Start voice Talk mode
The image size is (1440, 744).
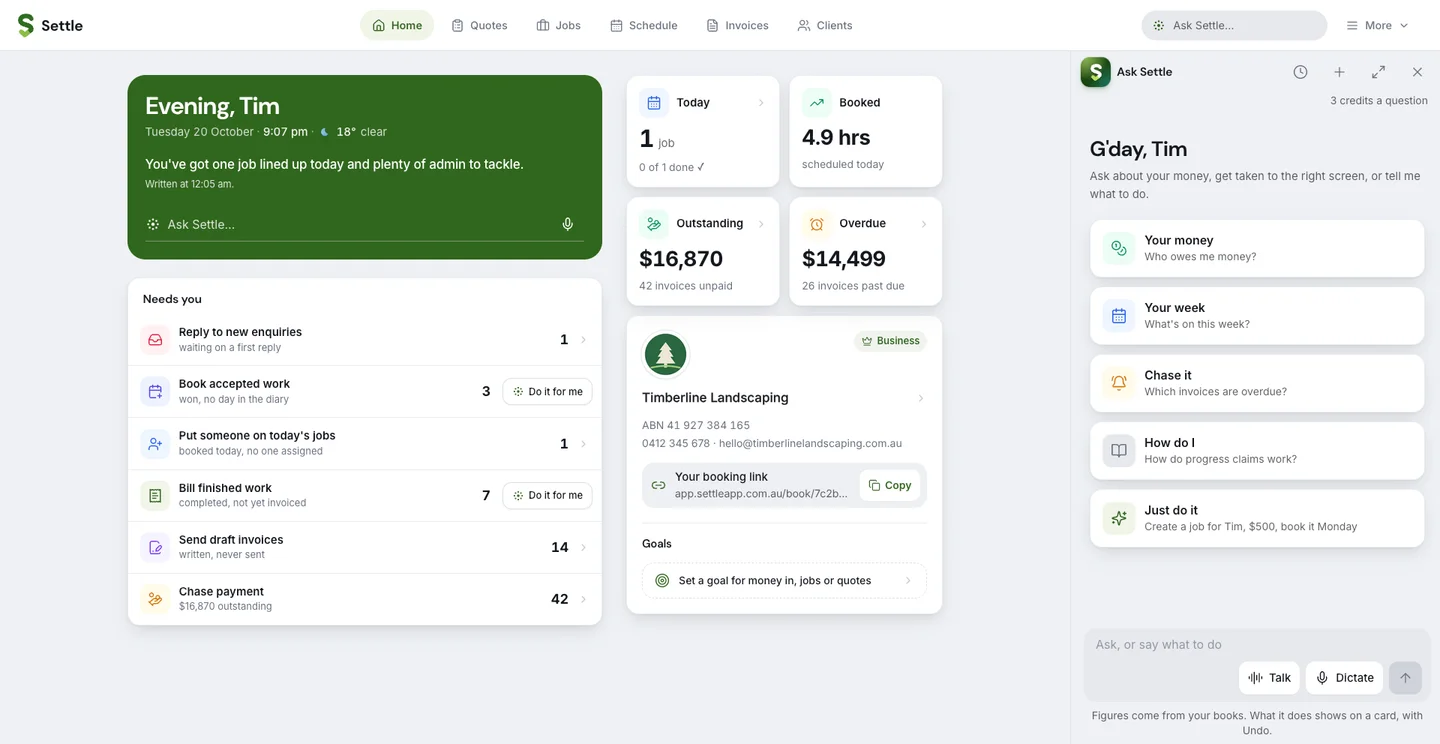(1269, 678)
